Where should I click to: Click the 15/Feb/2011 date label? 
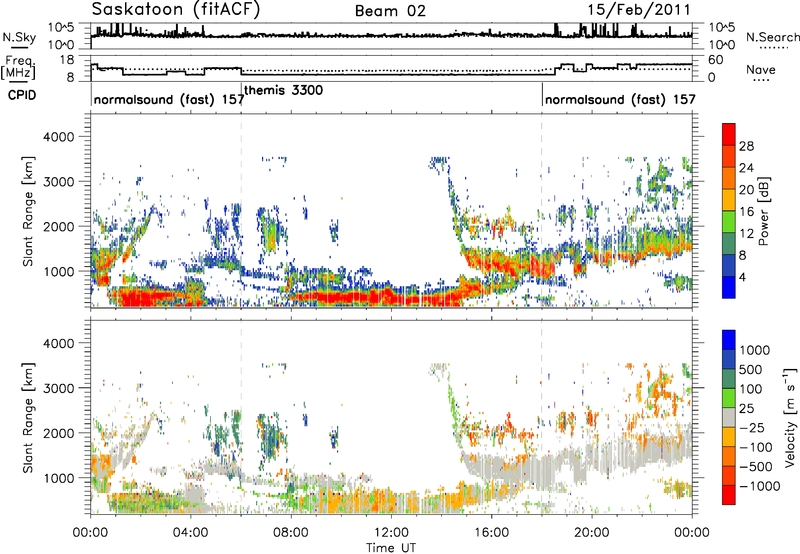(x=639, y=10)
